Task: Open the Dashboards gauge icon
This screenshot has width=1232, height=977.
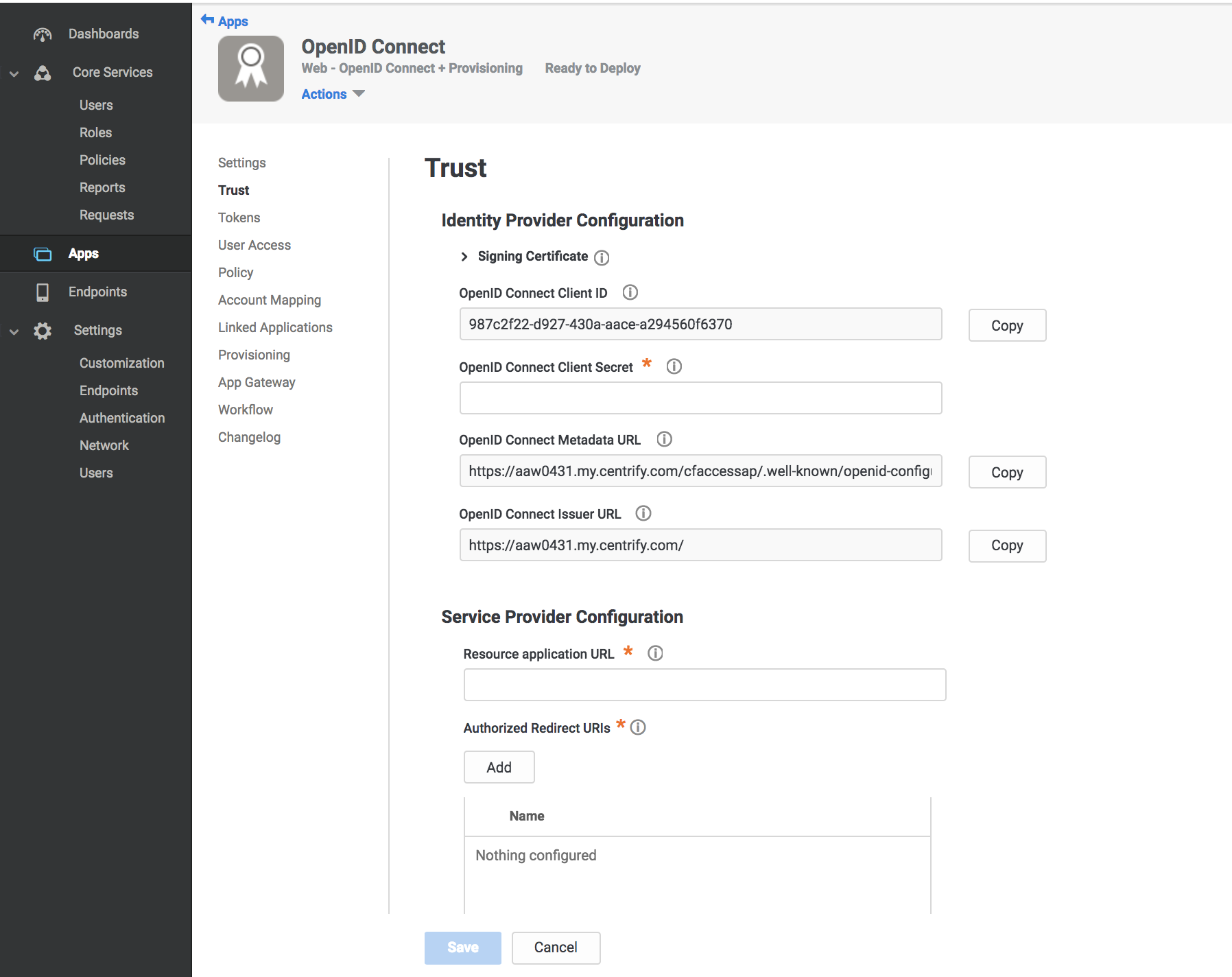Action: coord(43,34)
